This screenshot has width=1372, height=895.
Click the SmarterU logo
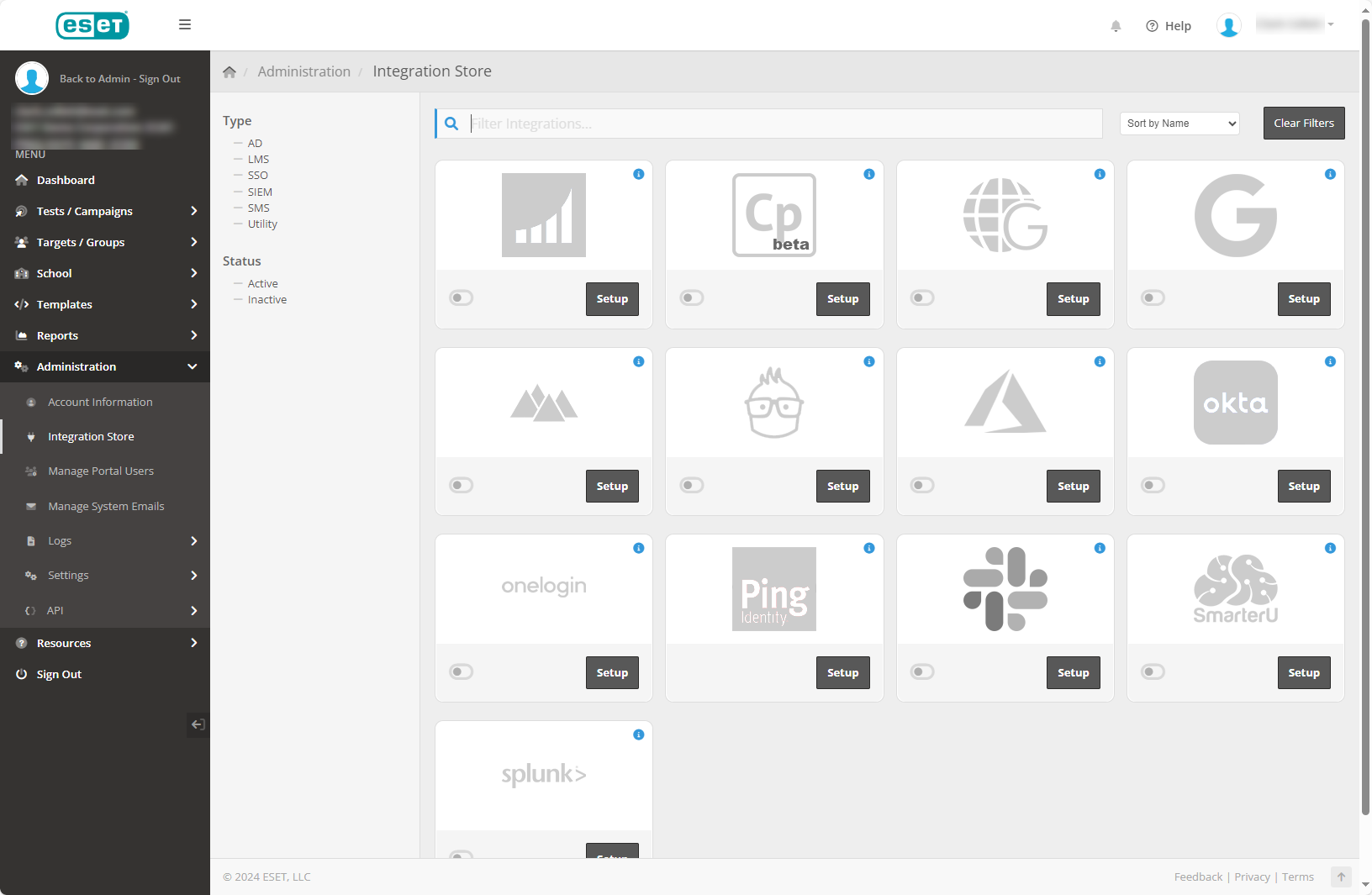(x=1235, y=589)
